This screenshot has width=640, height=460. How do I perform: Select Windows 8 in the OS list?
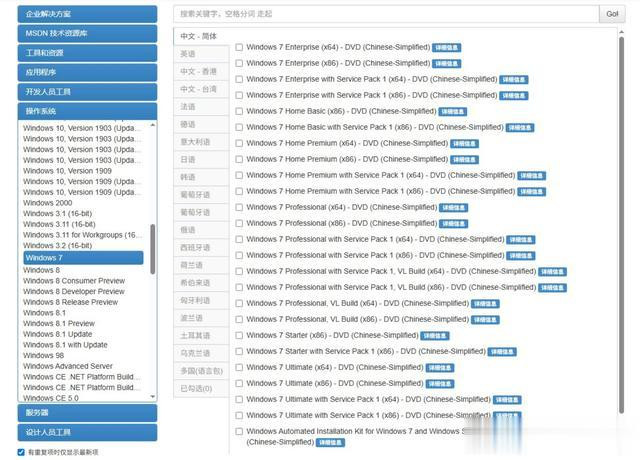pyautogui.click(x=41, y=270)
